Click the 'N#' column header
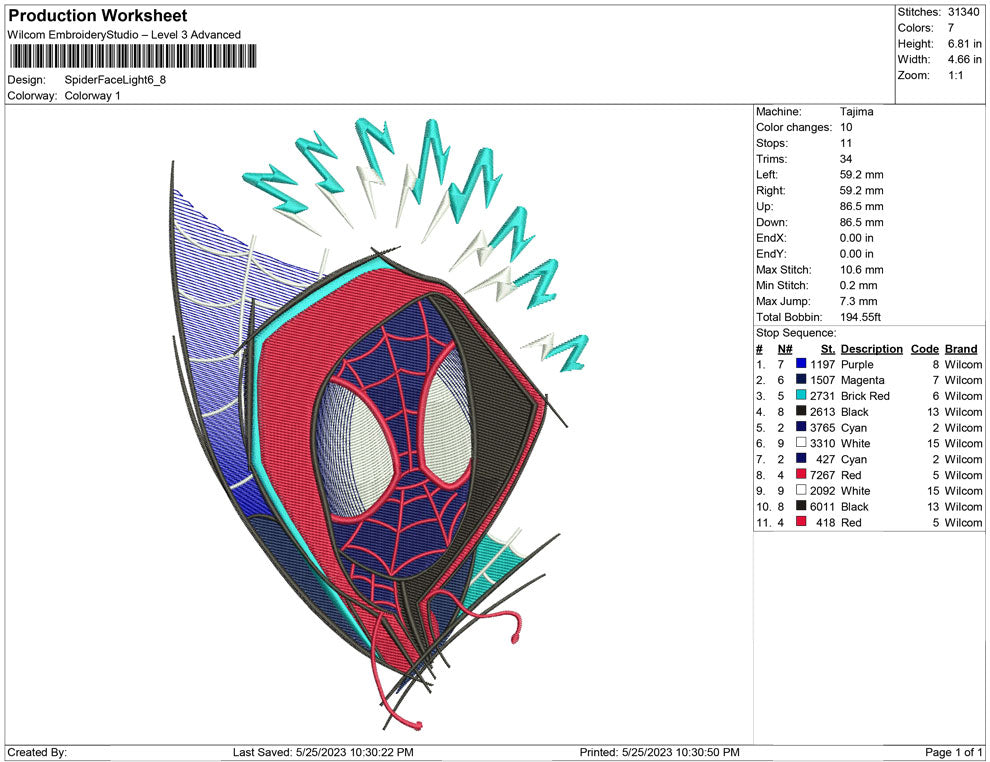 click(785, 348)
